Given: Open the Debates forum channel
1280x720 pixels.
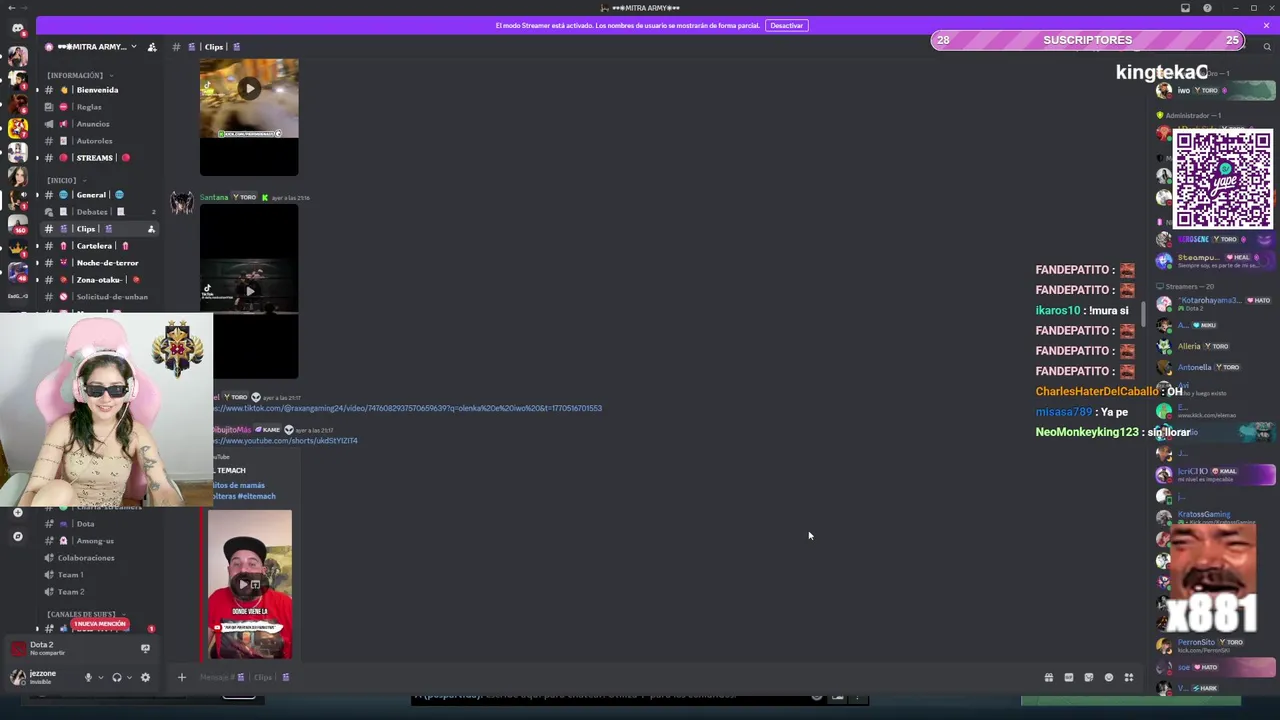Looking at the screenshot, I should click(99, 212).
